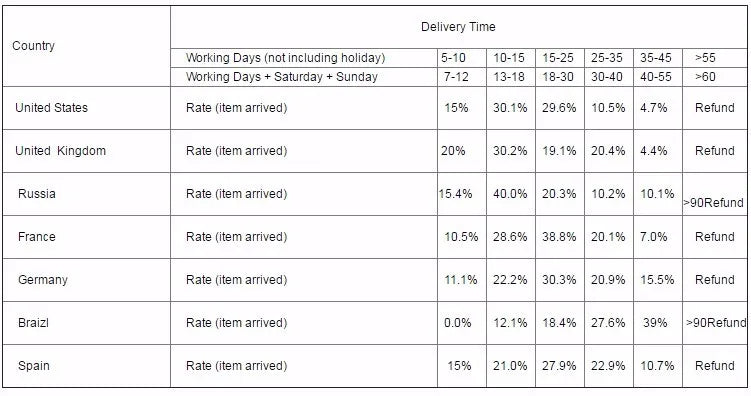Click the 5-10 working days column header
Screen dimensions: 751x396
(x=462, y=58)
